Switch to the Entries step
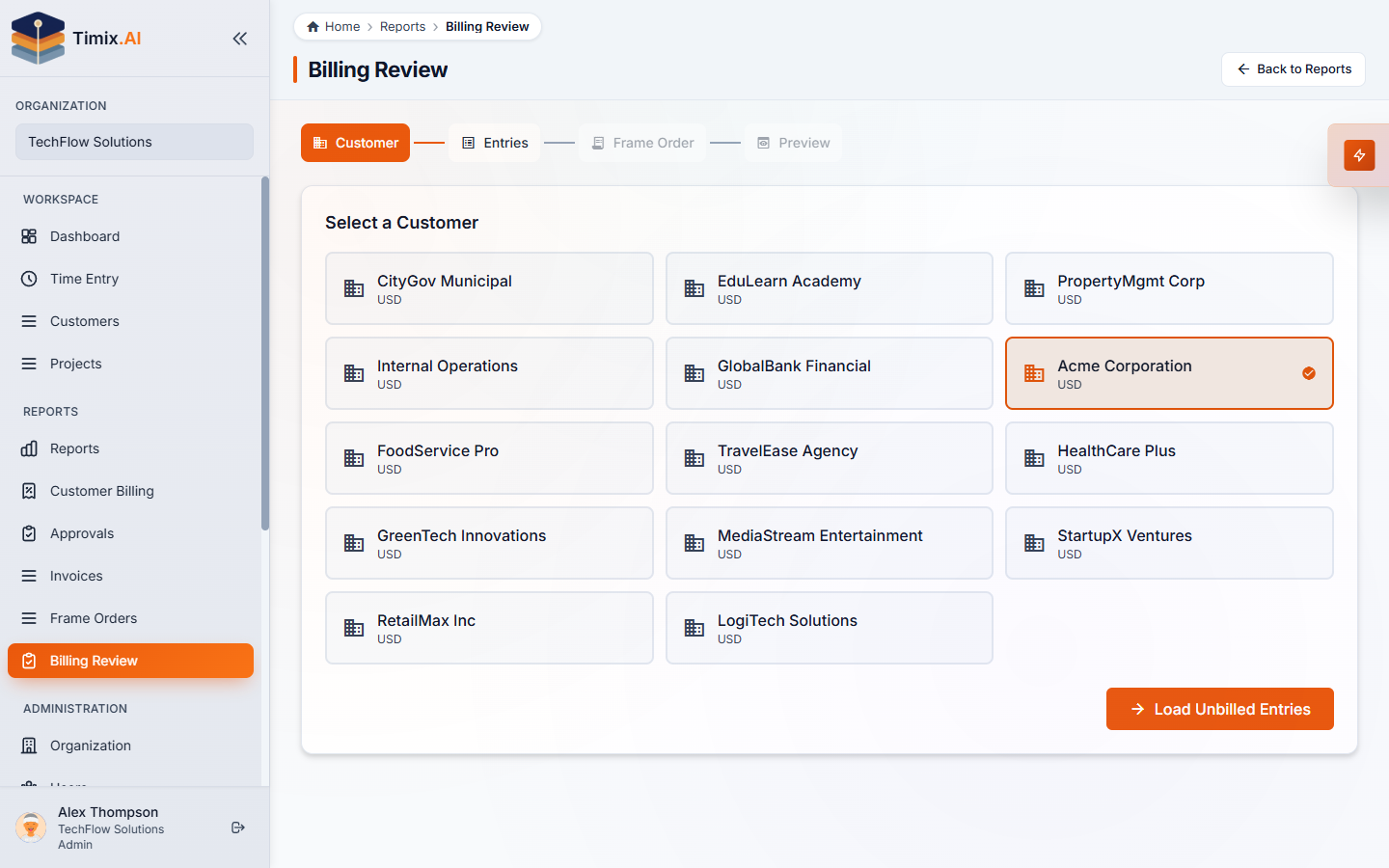1389x868 pixels. [495, 143]
